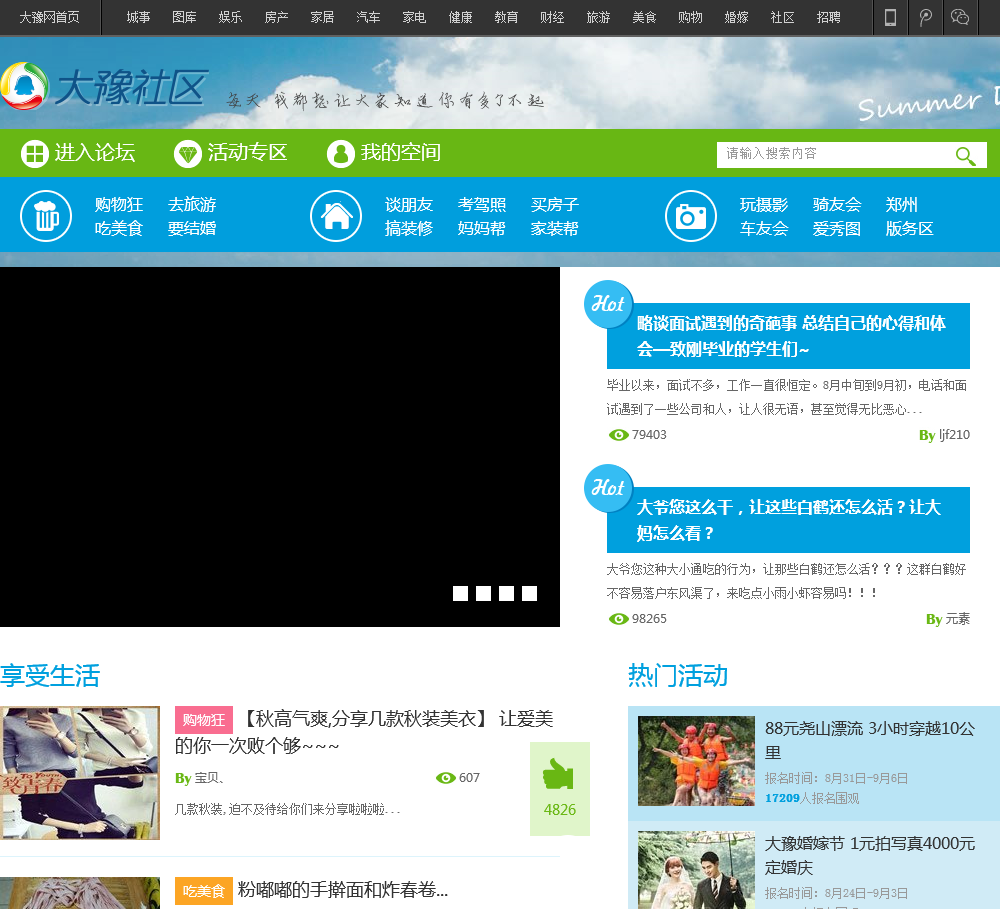Select 汽车 in the top navigation

tap(368, 17)
